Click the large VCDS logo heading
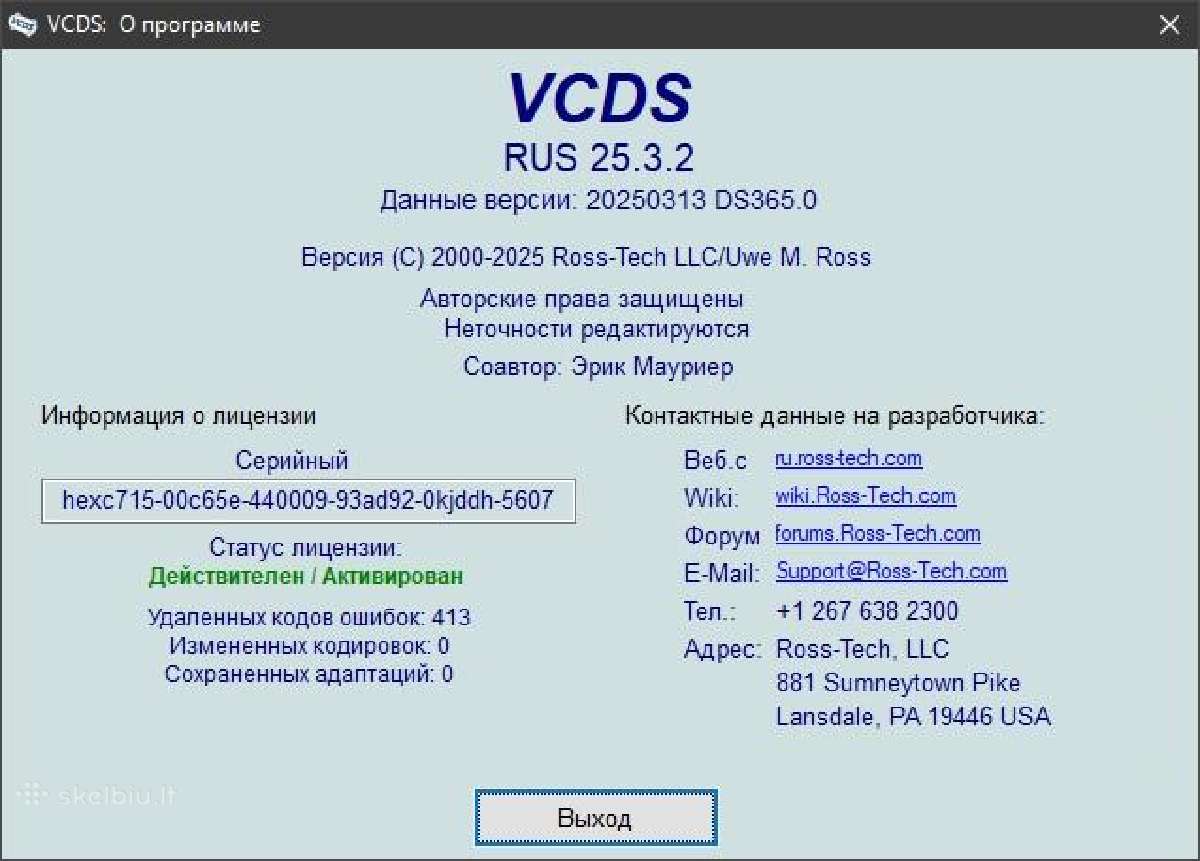 tap(599, 98)
